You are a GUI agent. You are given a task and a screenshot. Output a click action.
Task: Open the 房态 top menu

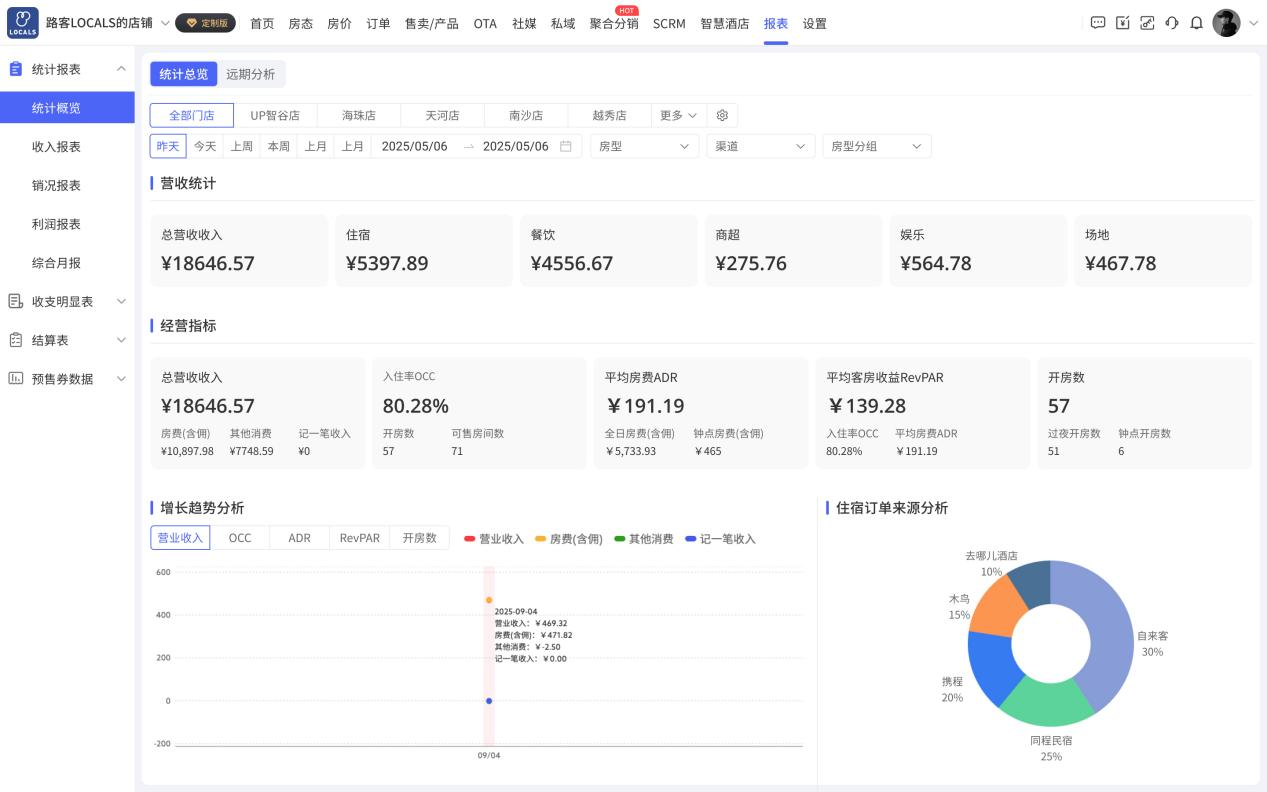pos(300,23)
